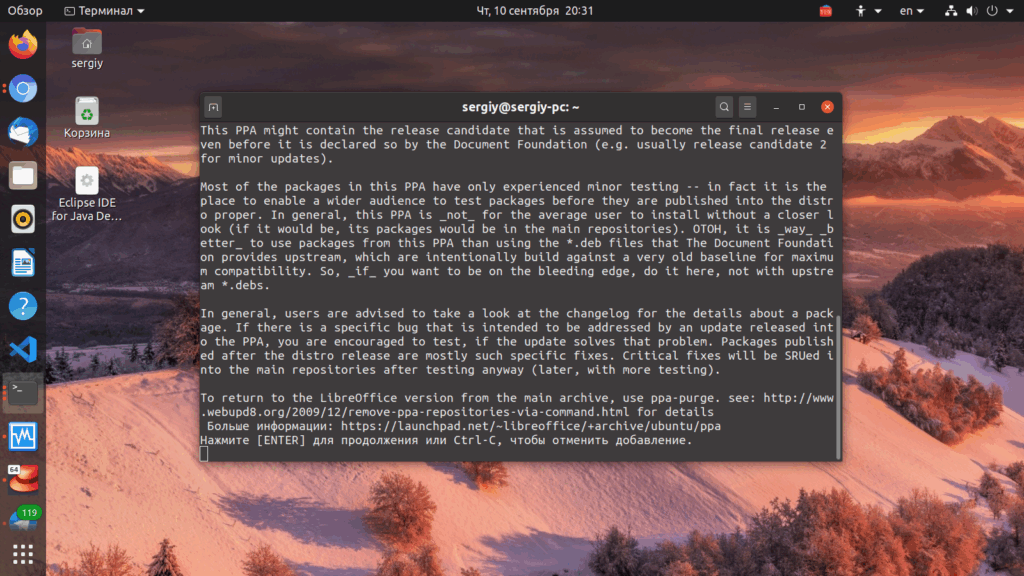
Task: Open the red hat app with 64 badge
Action: [23, 479]
